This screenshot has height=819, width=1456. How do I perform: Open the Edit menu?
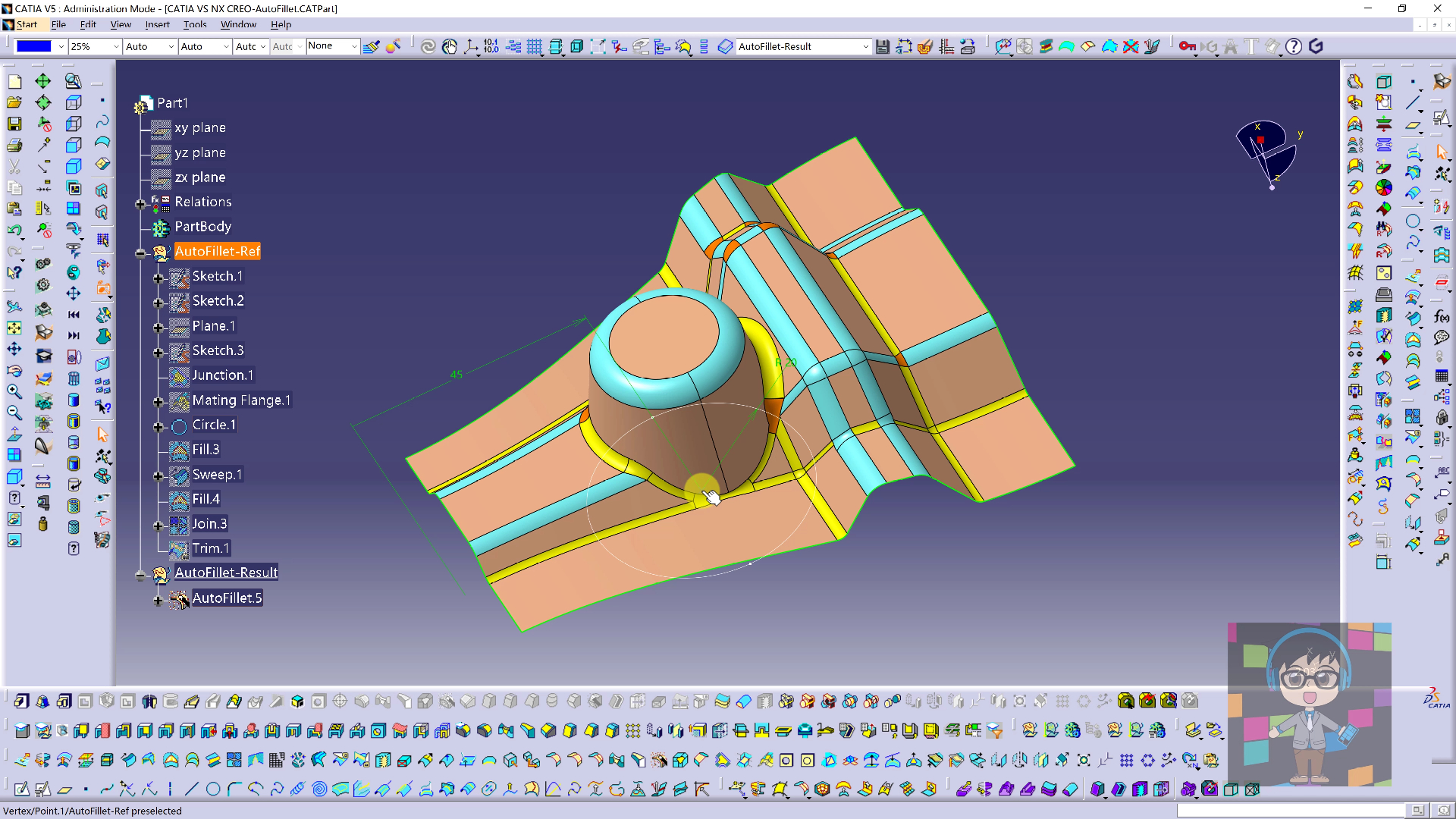(x=88, y=24)
